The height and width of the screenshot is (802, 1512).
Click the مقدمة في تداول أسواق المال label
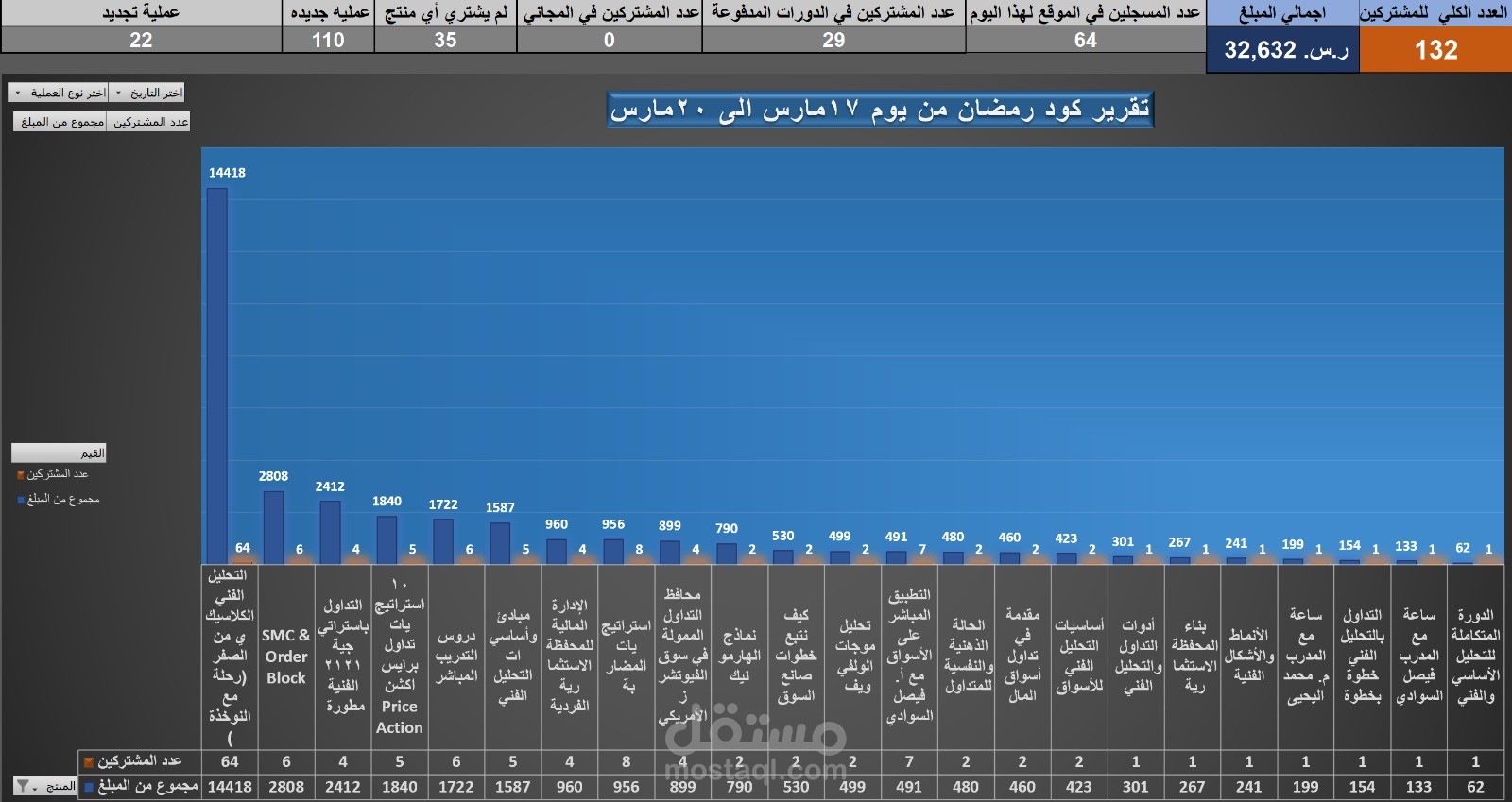[1022, 656]
